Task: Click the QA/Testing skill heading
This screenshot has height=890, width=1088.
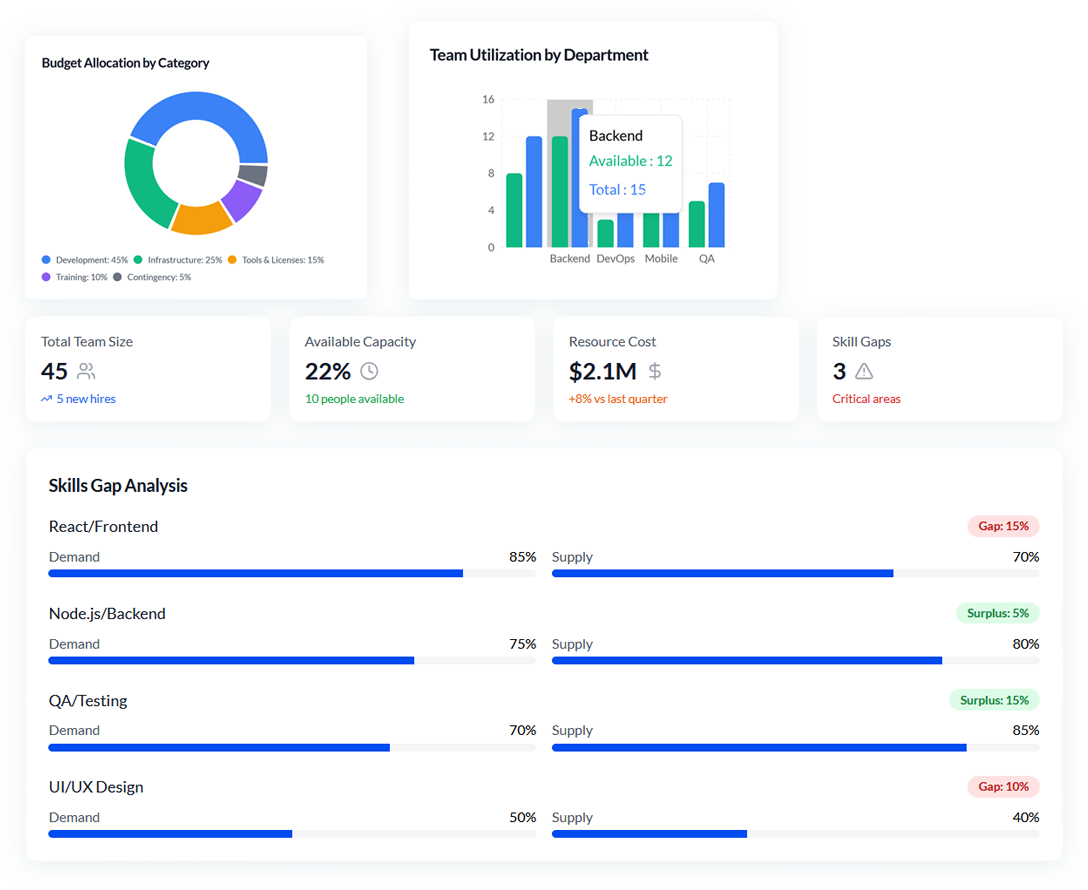Action: pos(88,701)
